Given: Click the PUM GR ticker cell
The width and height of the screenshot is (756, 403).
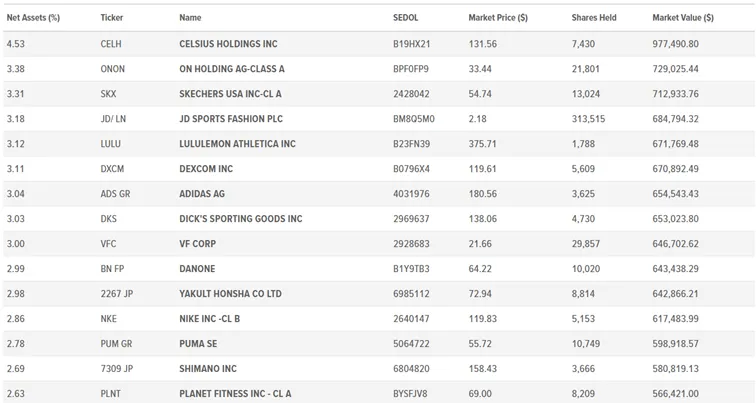Looking at the screenshot, I should pos(116,344).
